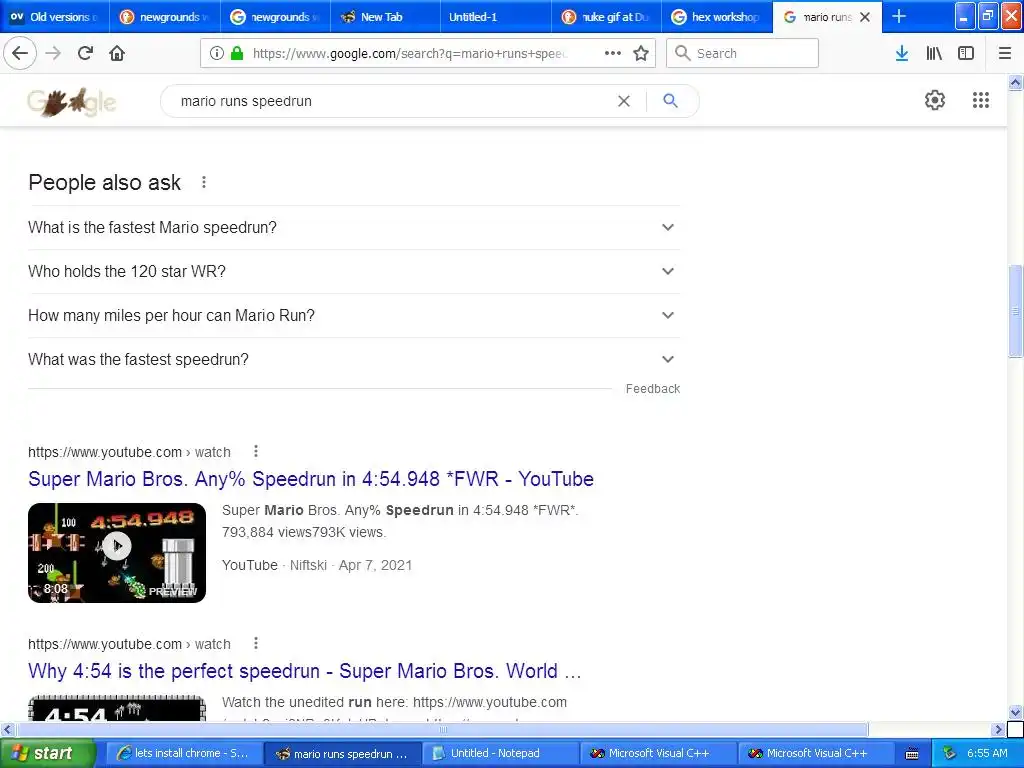
Task: Switch to the last Microsoft Visual C++ taskbar window
Action: tap(816, 753)
